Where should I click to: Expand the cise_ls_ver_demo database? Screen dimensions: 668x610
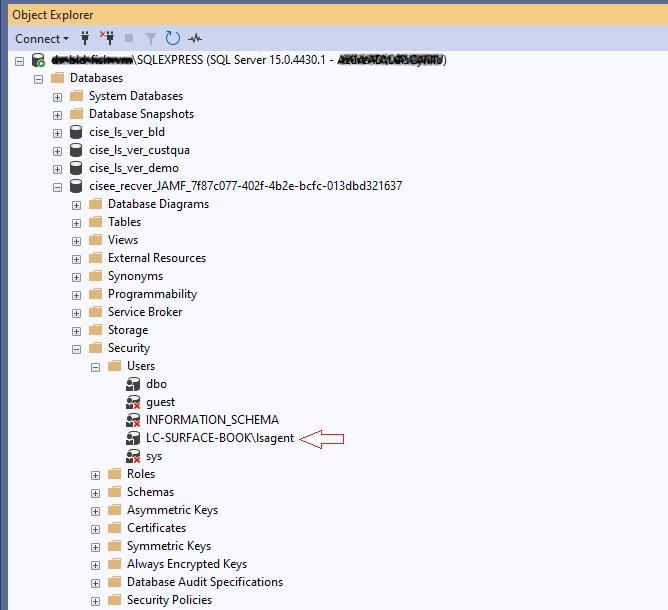coord(58,170)
